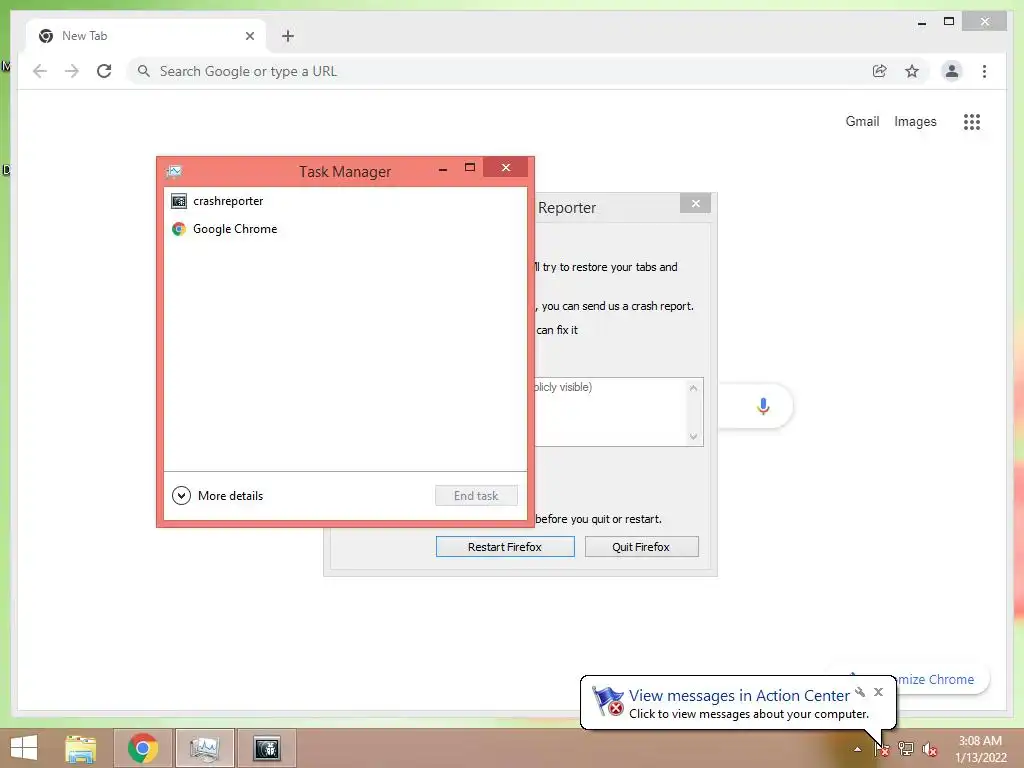
Task: Close the New Tab tab
Action: (x=249, y=36)
